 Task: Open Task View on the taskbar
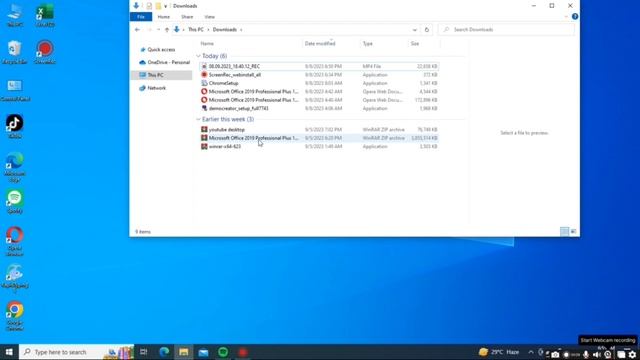[x=144, y=352]
